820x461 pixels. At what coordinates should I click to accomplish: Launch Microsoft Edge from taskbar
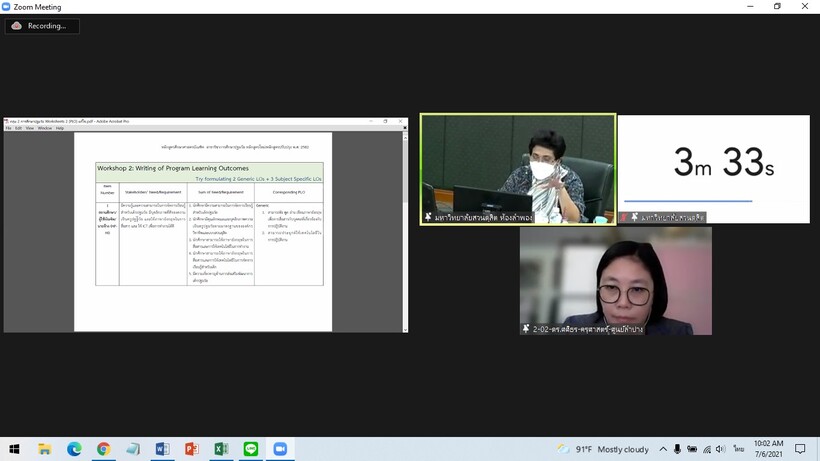[x=74, y=449]
